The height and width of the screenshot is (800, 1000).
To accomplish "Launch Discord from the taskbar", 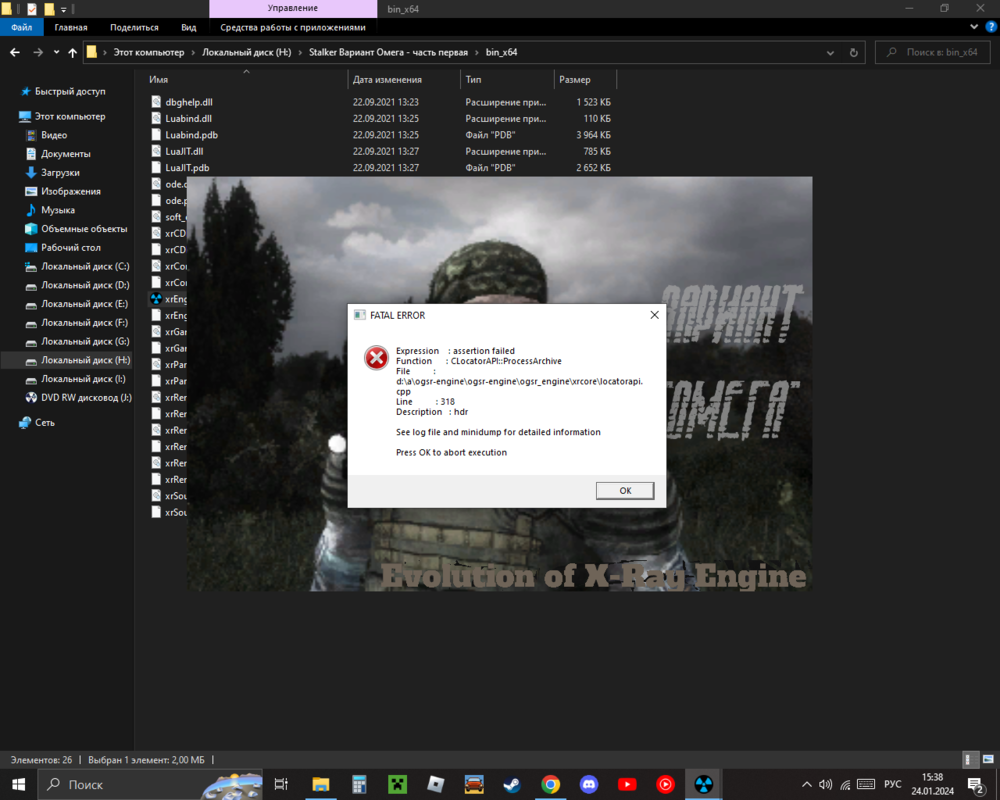I will (x=589, y=784).
